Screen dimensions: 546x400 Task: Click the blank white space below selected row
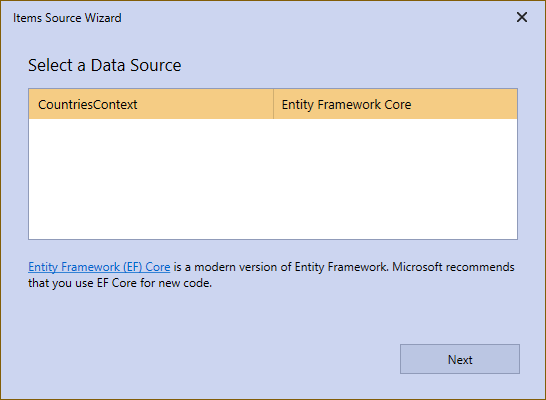click(x=273, y=179)
